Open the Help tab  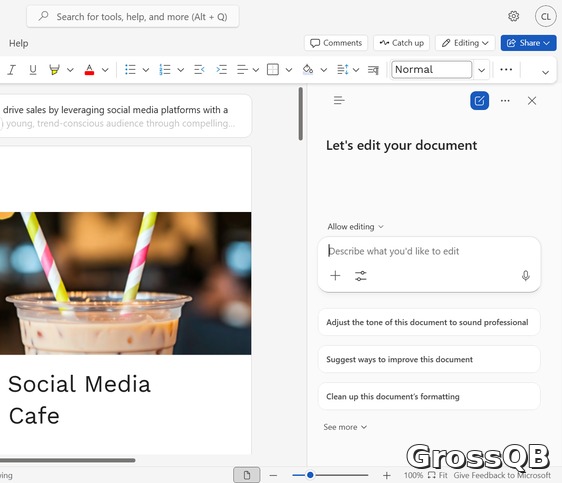(19, 43)
